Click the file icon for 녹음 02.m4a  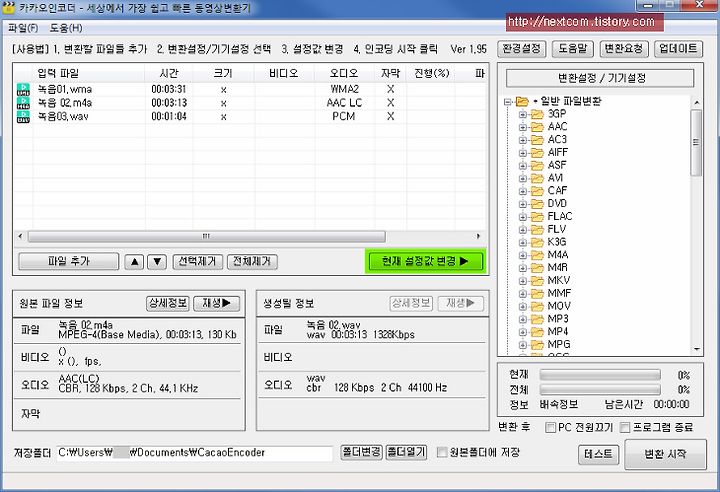[23, 103]
